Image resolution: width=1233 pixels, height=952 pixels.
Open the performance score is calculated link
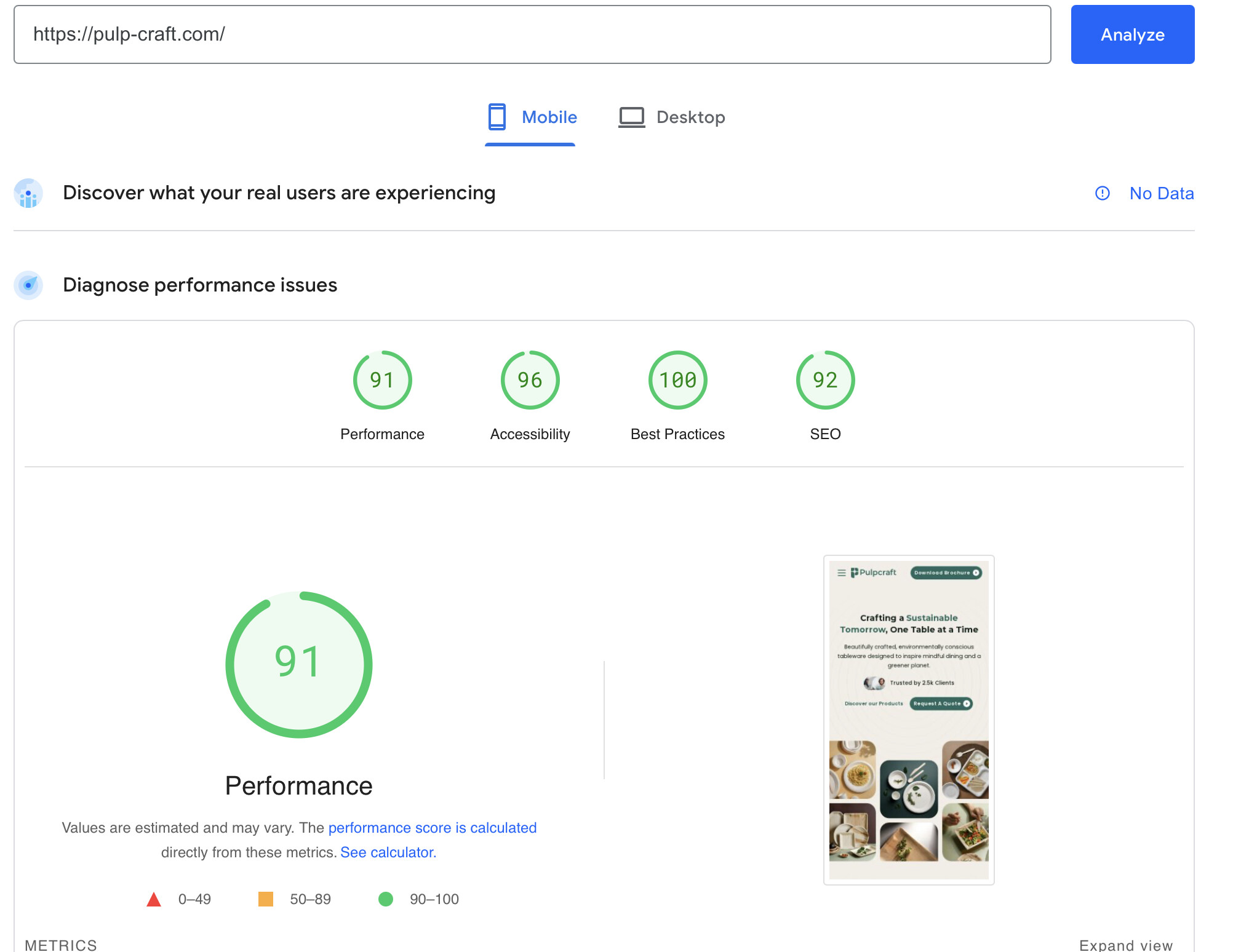[433, 828]
